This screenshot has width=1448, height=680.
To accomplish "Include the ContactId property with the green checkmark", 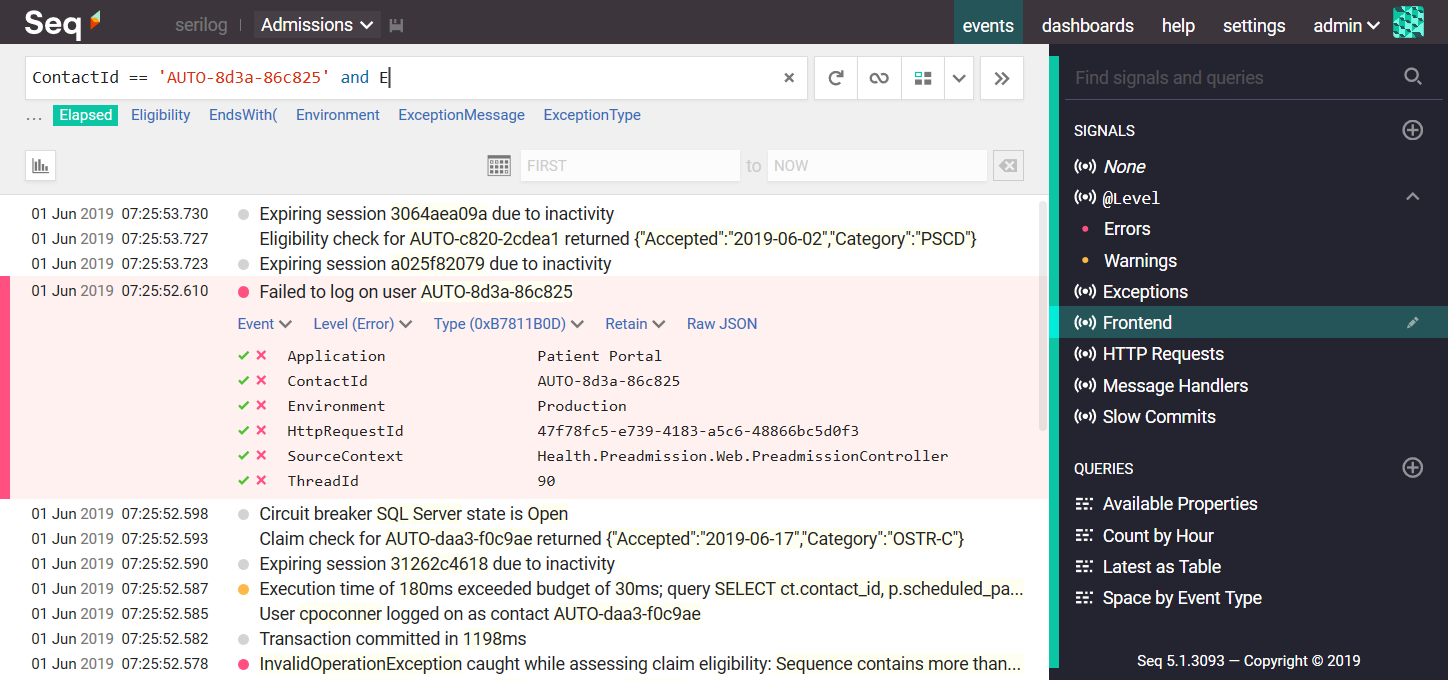I will click(245, 380).
